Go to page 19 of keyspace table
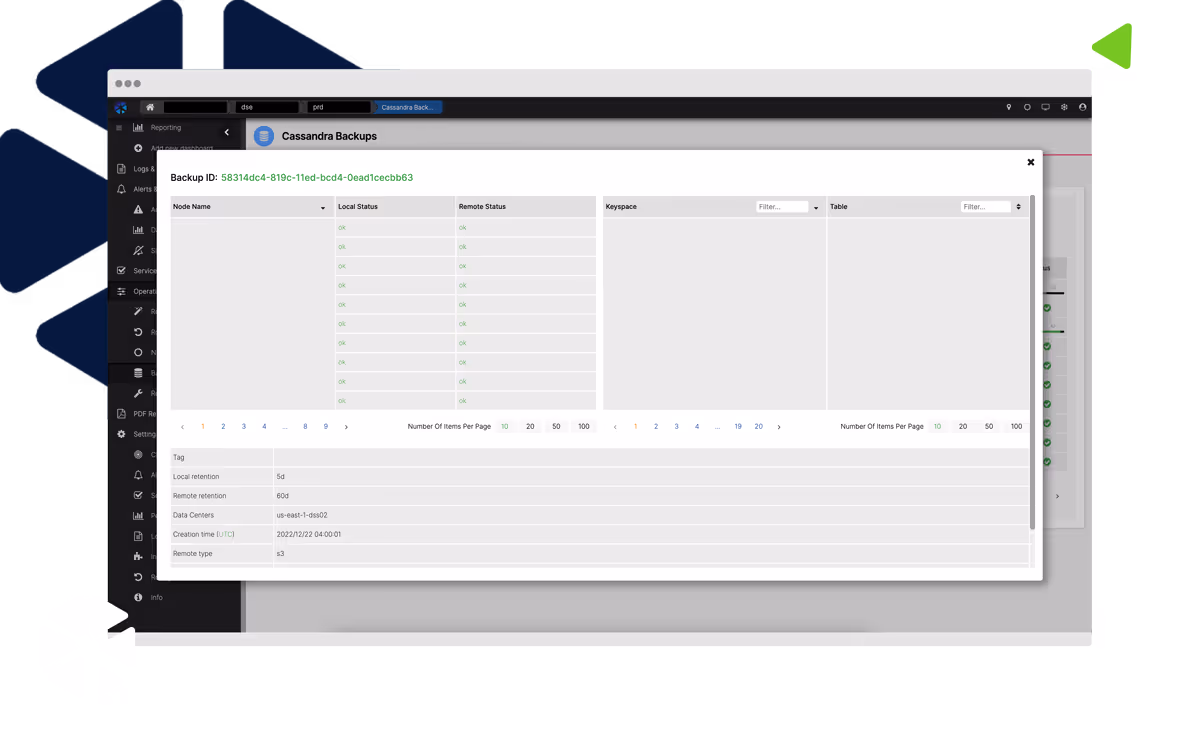 [x=738, y=427]
